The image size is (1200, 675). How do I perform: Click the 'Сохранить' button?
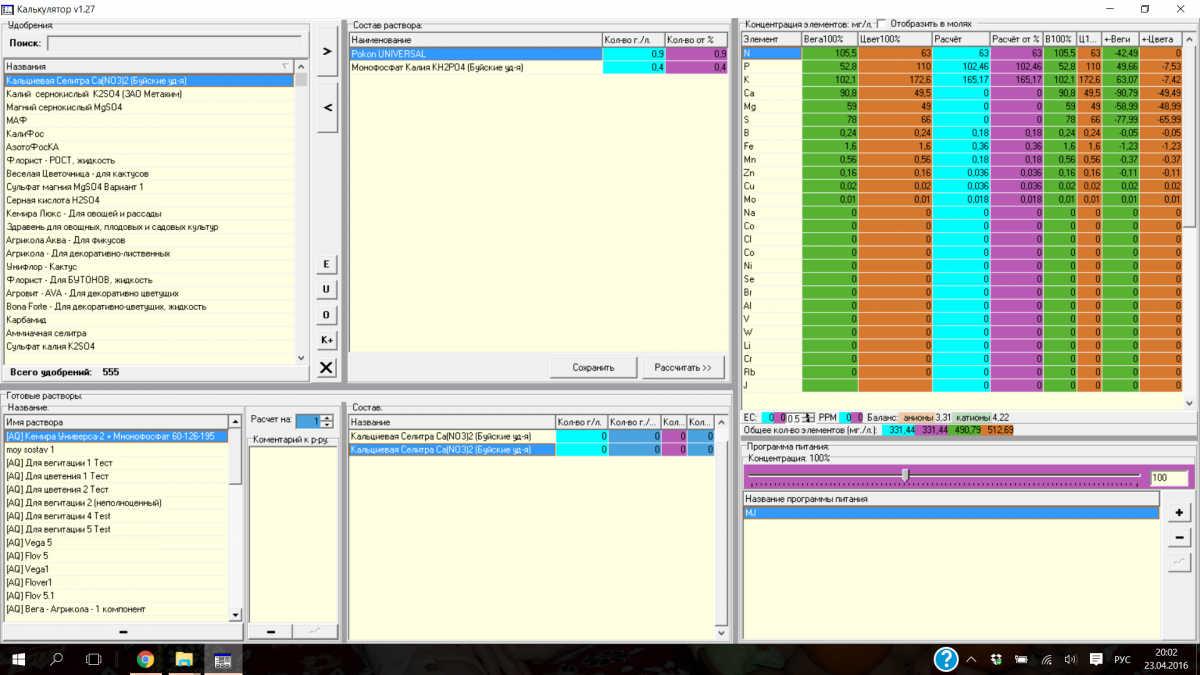(x=593, y=367)
